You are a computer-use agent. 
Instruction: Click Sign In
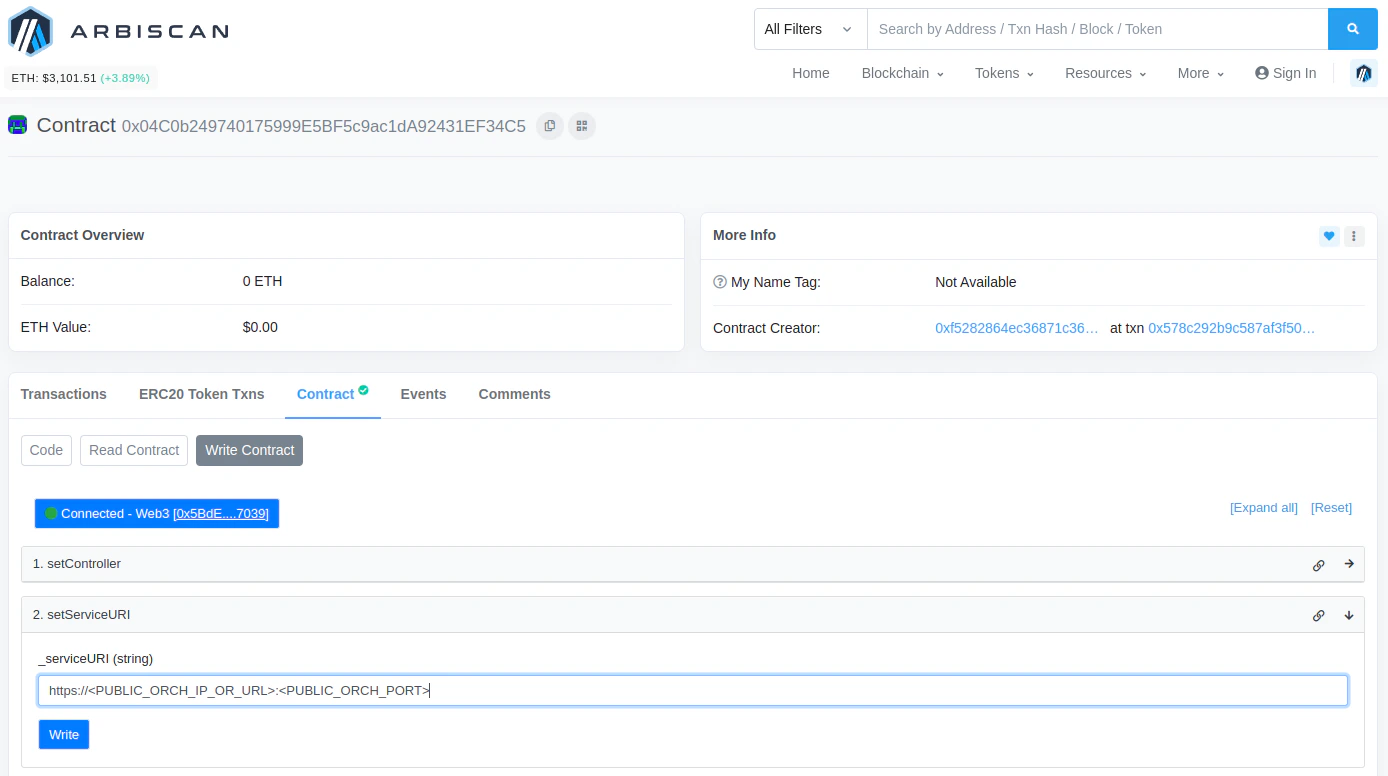(1286, 73)
